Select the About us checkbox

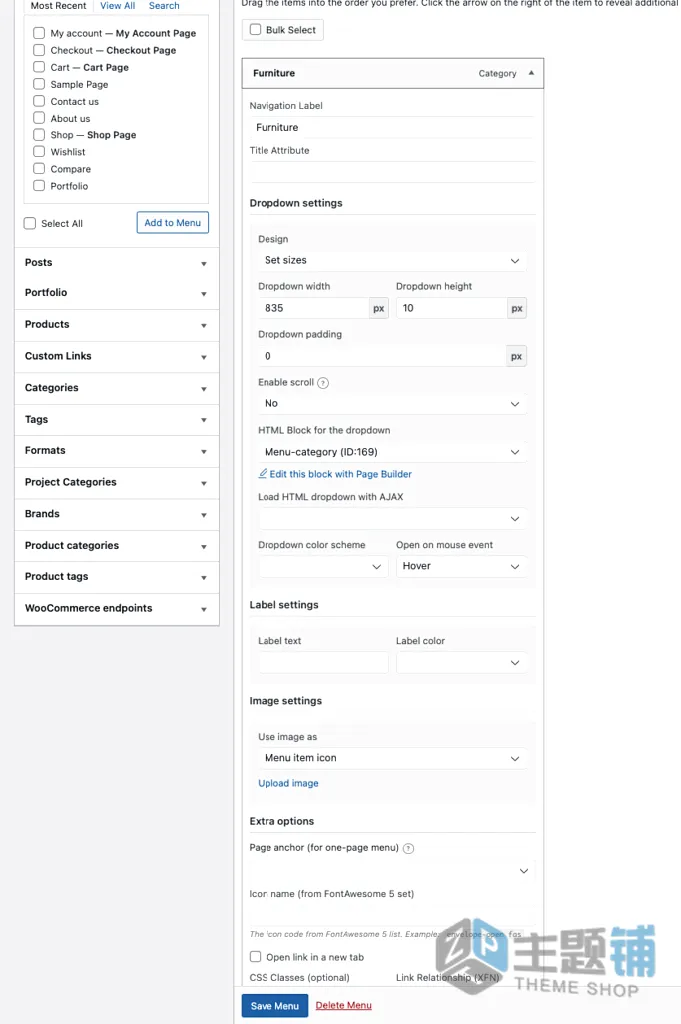tap(39, 118)
